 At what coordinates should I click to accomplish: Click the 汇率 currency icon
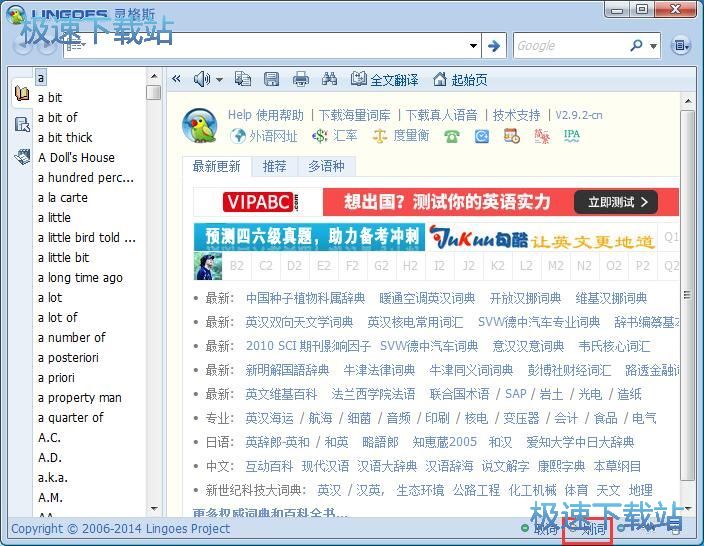tap(319, 136)
